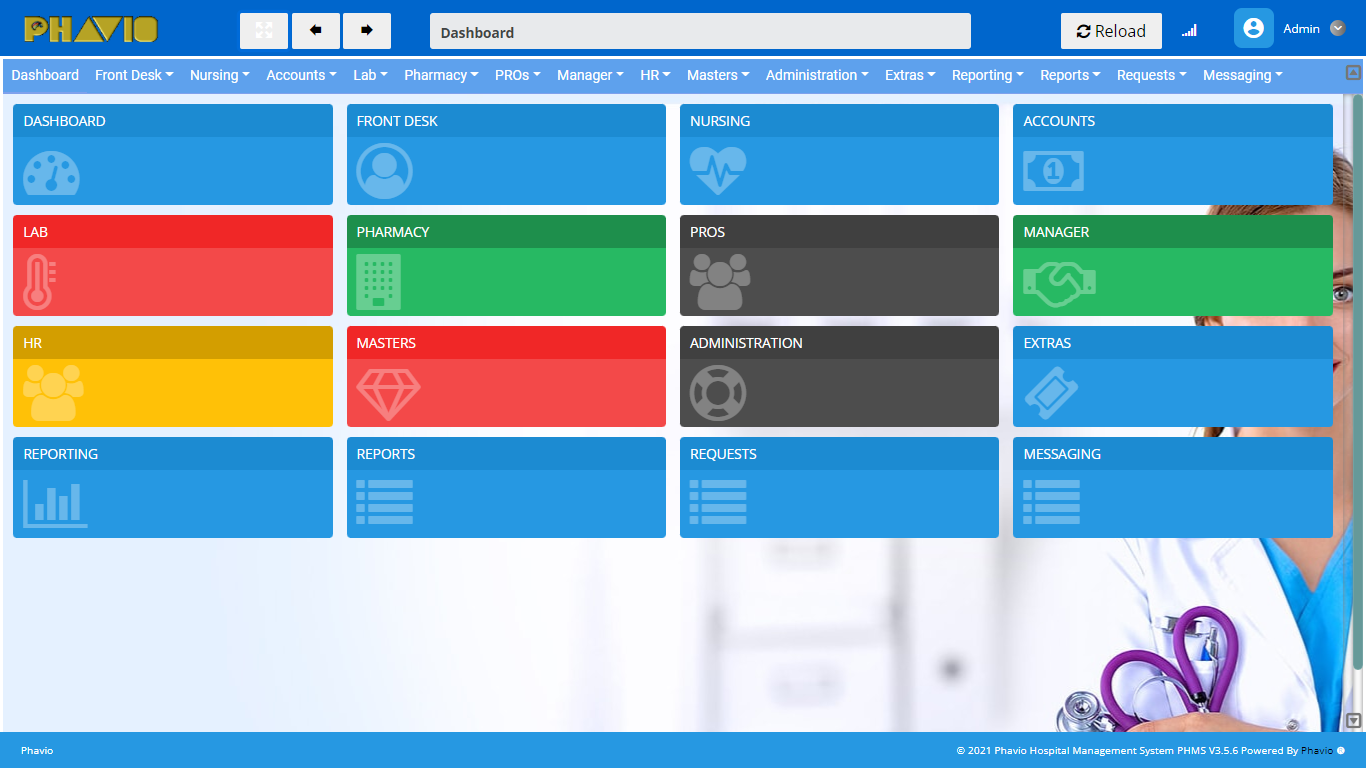
Task: Open the ADMINISTRATION tile header
Action: pyautogui.click(x=839, y=343)
